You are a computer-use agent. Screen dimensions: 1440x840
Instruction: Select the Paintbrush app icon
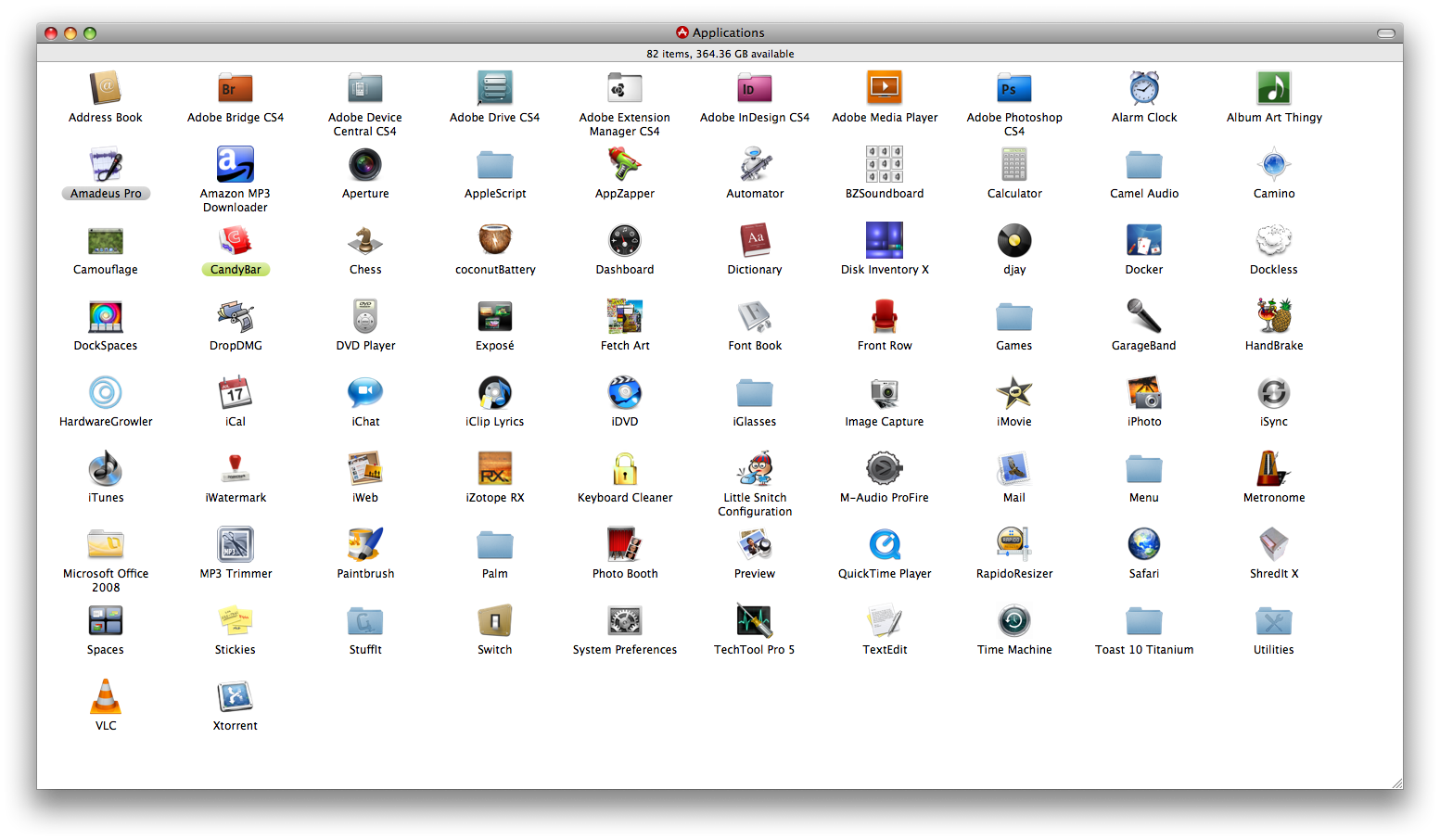(365, 544)
